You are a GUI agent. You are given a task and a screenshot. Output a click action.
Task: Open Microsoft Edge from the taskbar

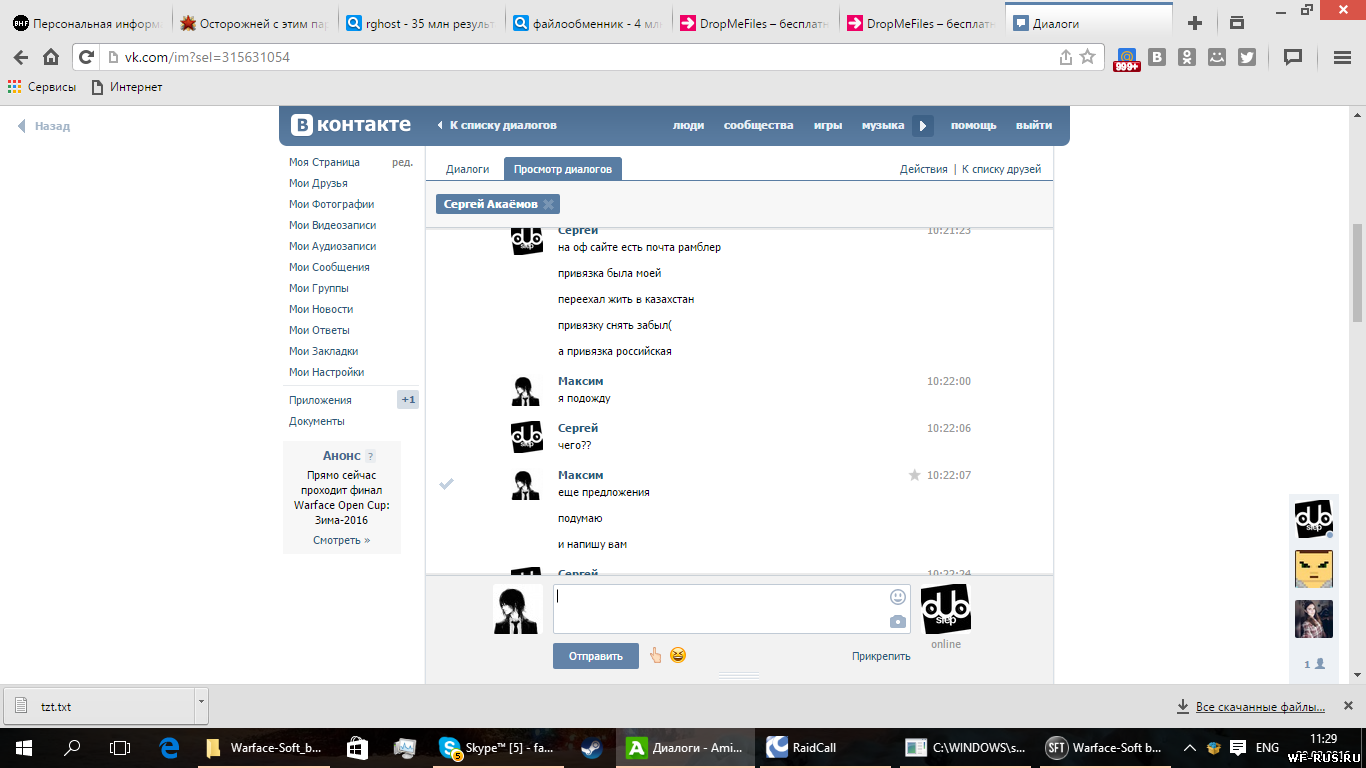click(169, 747)
